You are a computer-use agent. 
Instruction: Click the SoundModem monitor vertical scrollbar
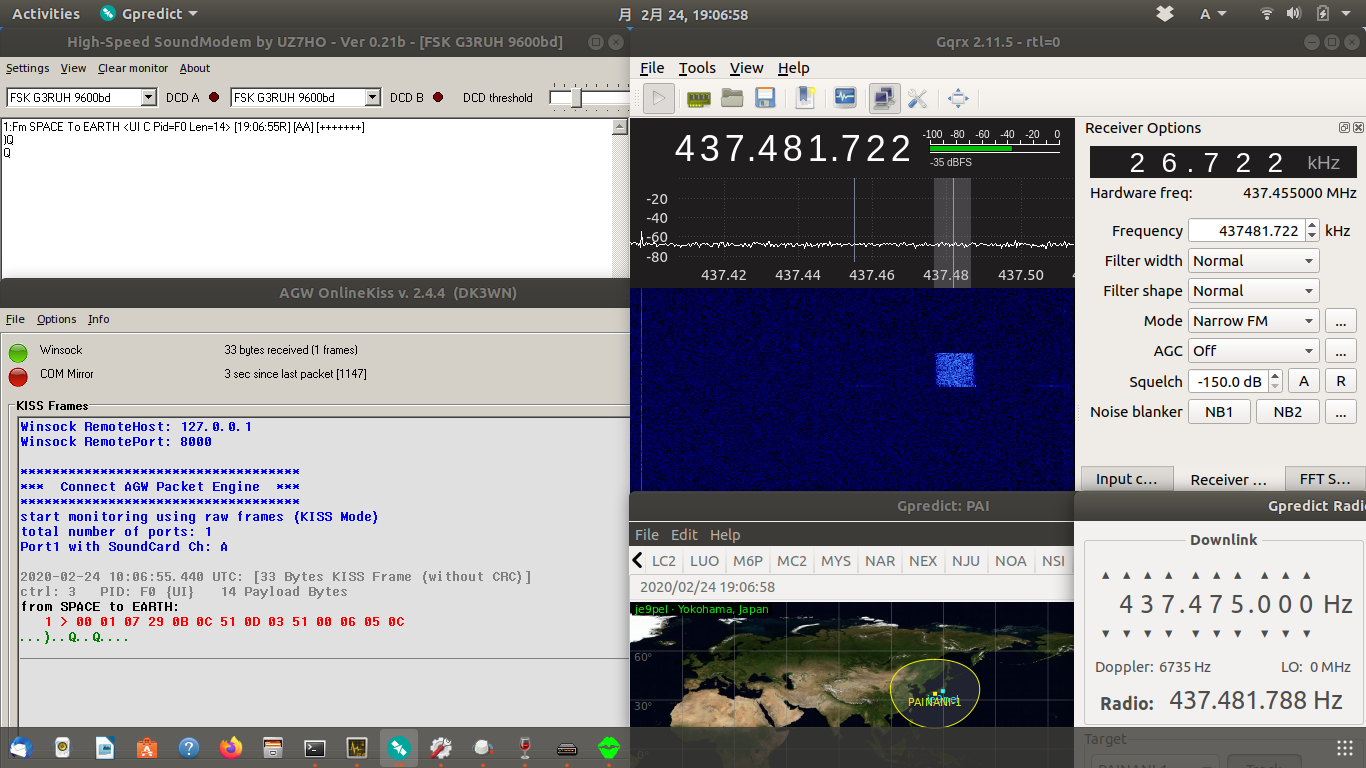(x=622, y=199)
